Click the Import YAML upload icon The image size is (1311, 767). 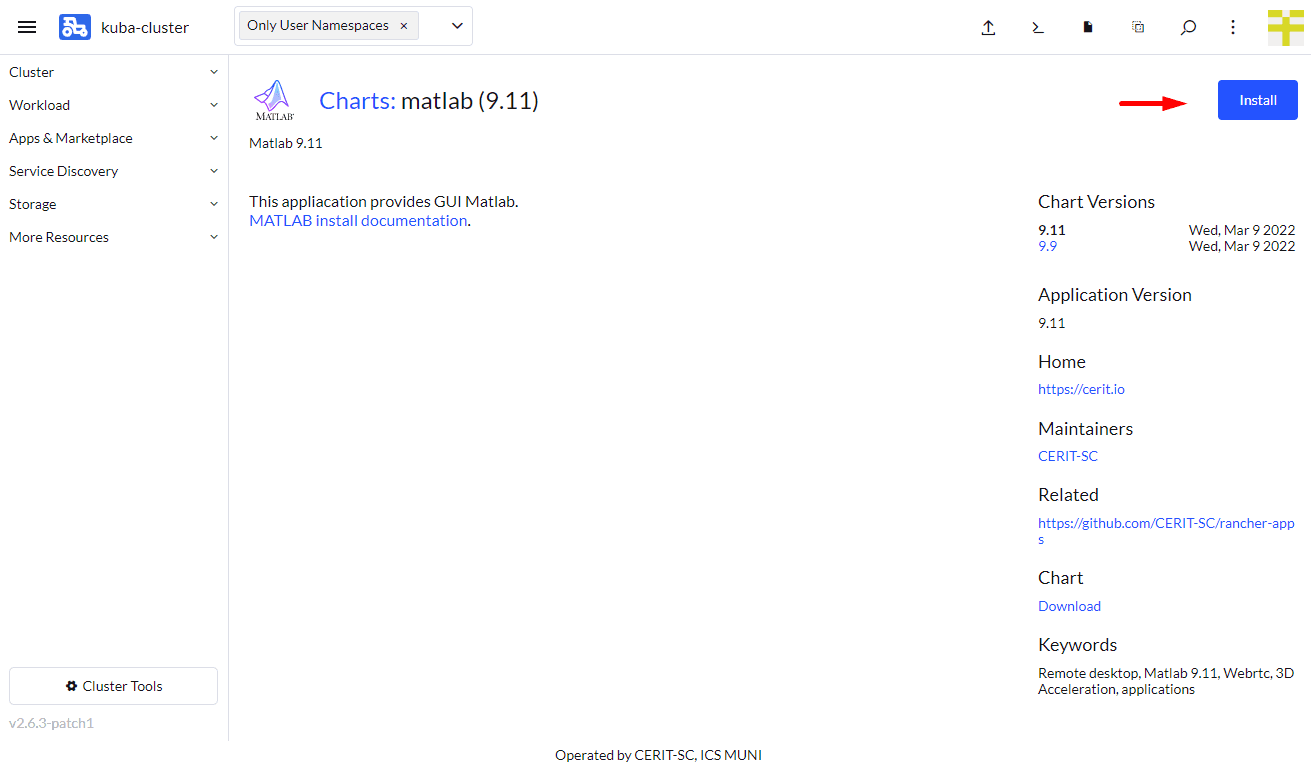pyautogui.click(x=988, y=28)
